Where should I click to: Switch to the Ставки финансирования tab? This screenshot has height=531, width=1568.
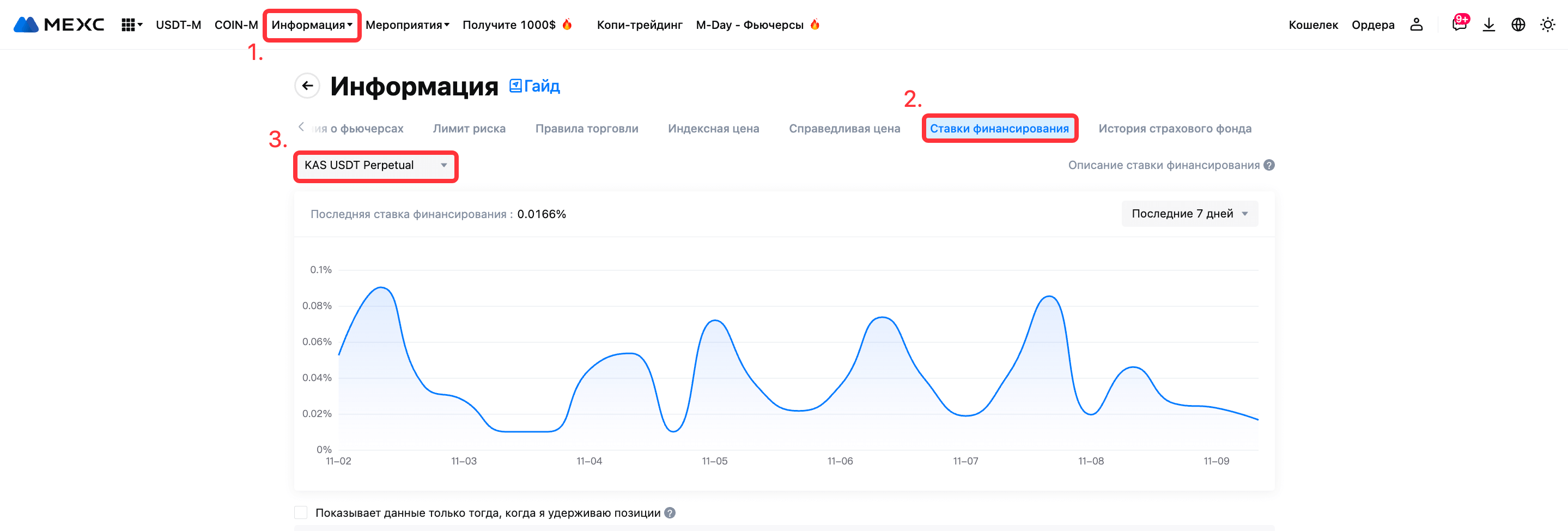(999, 129)
